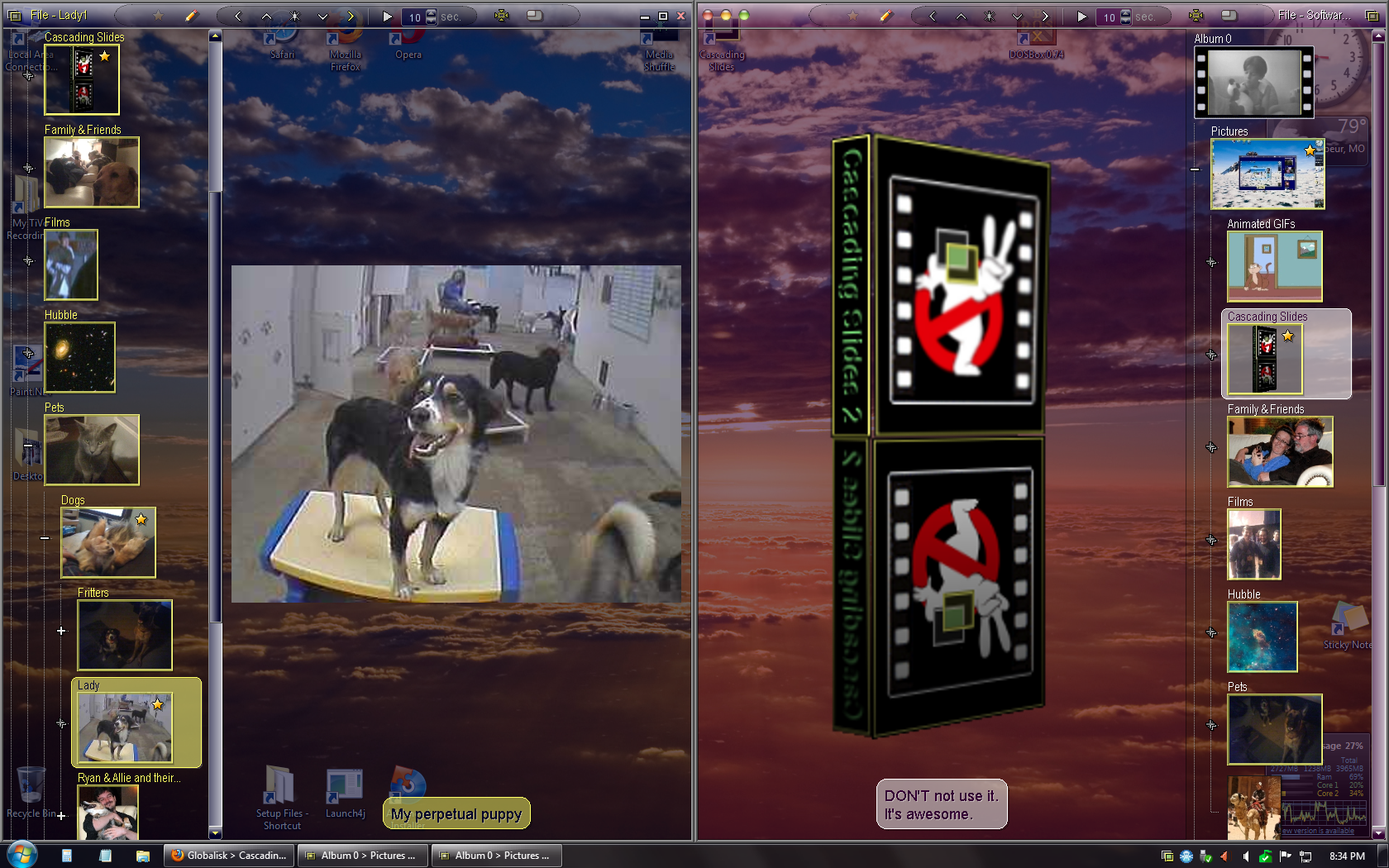Click the center star icon in Software window toolbar
Screen dimensions: 1389x868
coord(989,16)
